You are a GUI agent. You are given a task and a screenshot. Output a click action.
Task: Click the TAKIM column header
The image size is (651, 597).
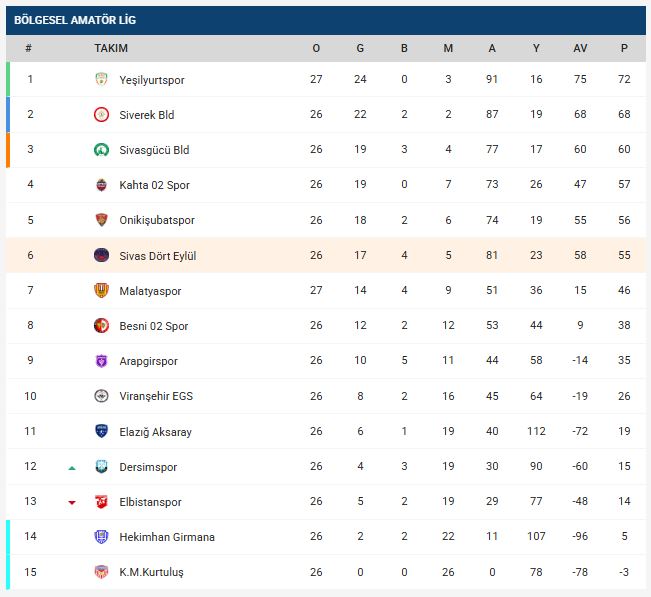tap(111, 48)
